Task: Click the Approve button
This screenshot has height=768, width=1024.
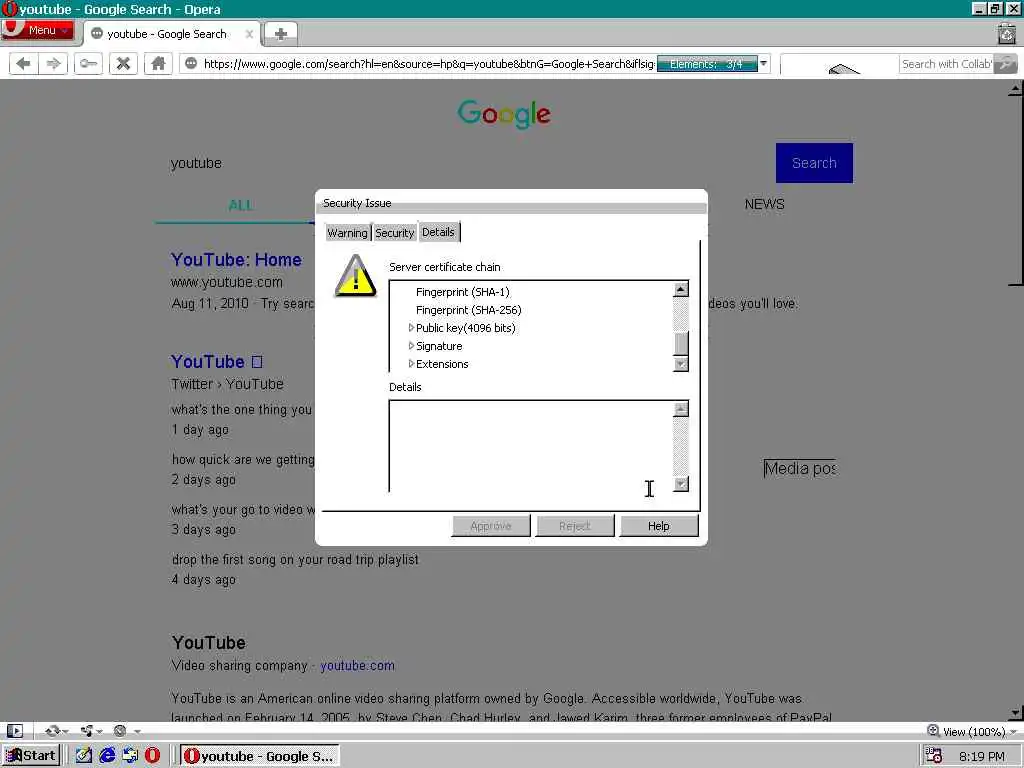Action: pos(490,526)
